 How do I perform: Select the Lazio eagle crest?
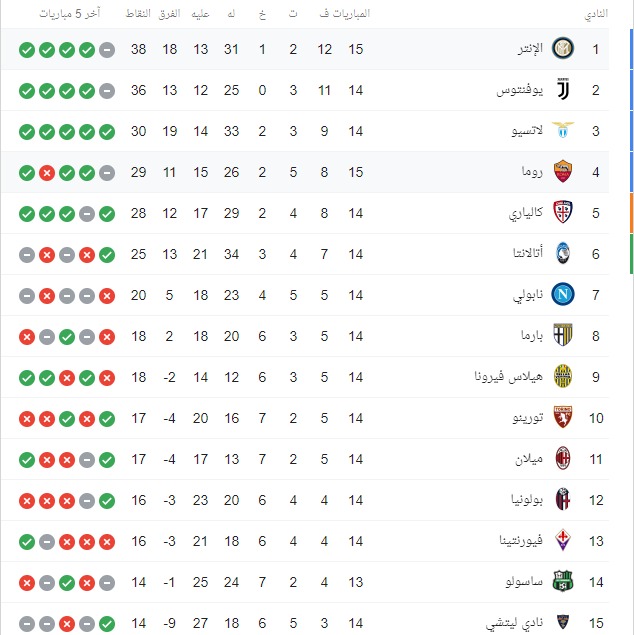click(563, 130)
